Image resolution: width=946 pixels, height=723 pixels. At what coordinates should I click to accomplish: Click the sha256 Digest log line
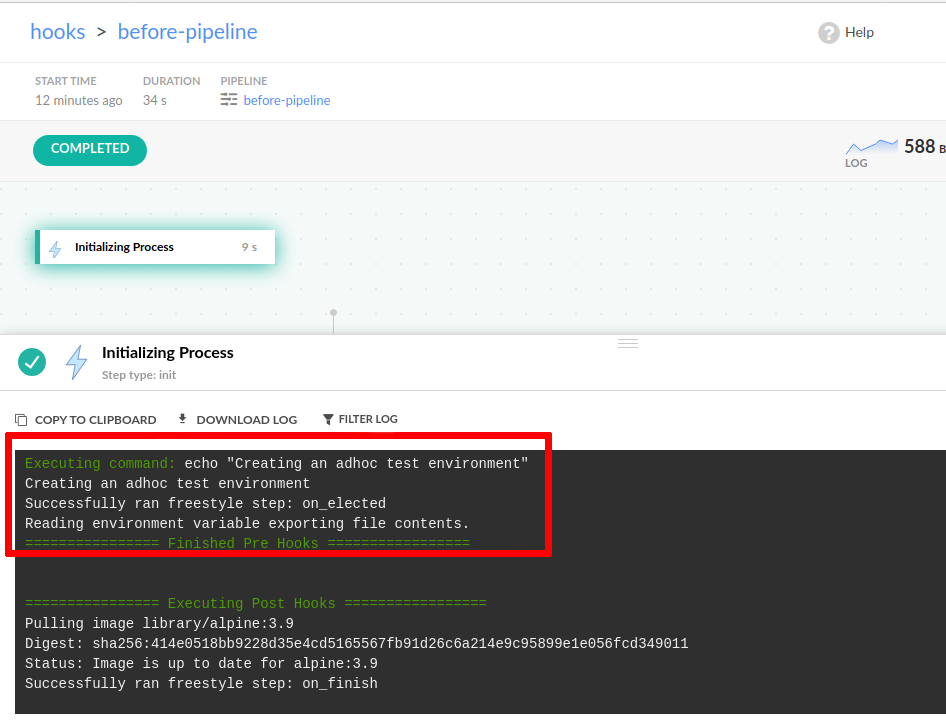[x=356, y=644]
